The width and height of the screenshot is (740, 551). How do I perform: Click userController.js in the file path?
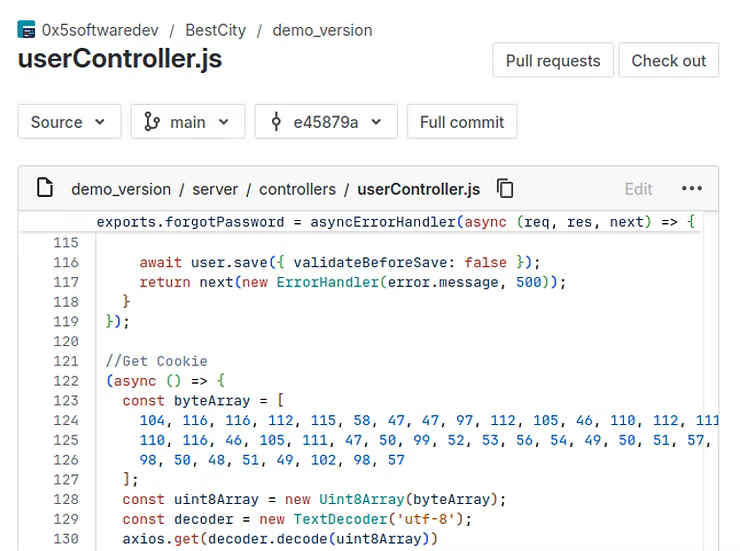(419, 189)
